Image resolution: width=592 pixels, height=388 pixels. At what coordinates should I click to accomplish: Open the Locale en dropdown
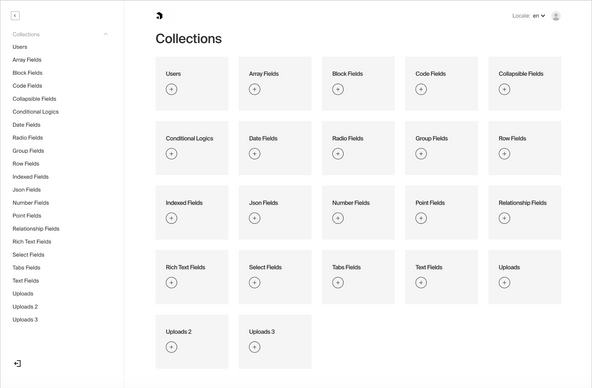click(539, 16)
